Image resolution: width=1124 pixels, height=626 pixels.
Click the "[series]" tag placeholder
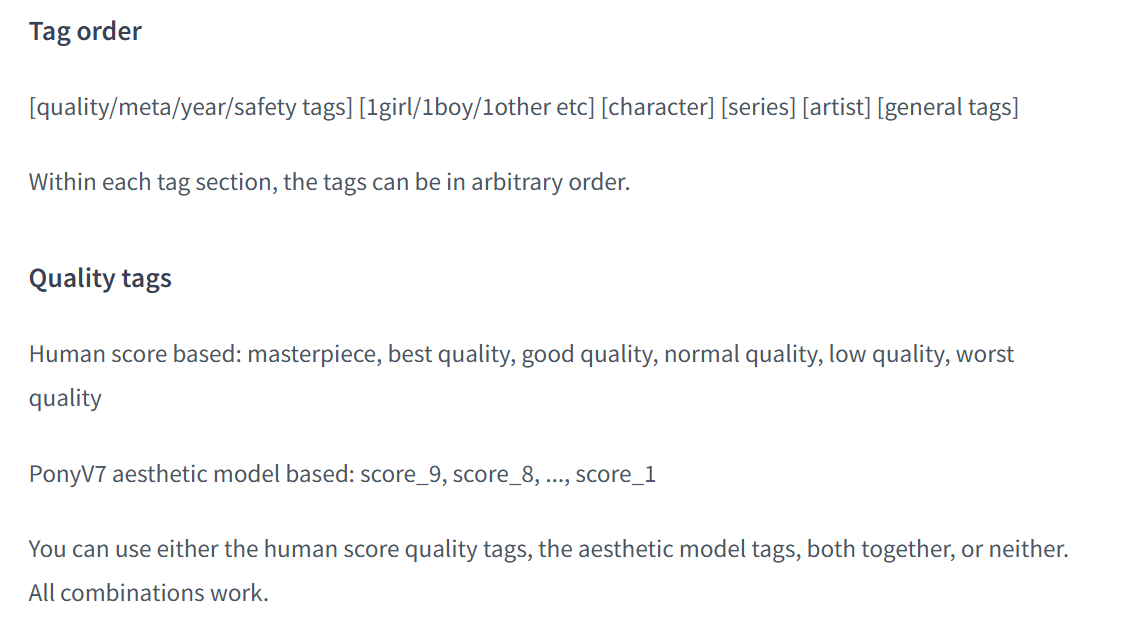coord(757,107)
